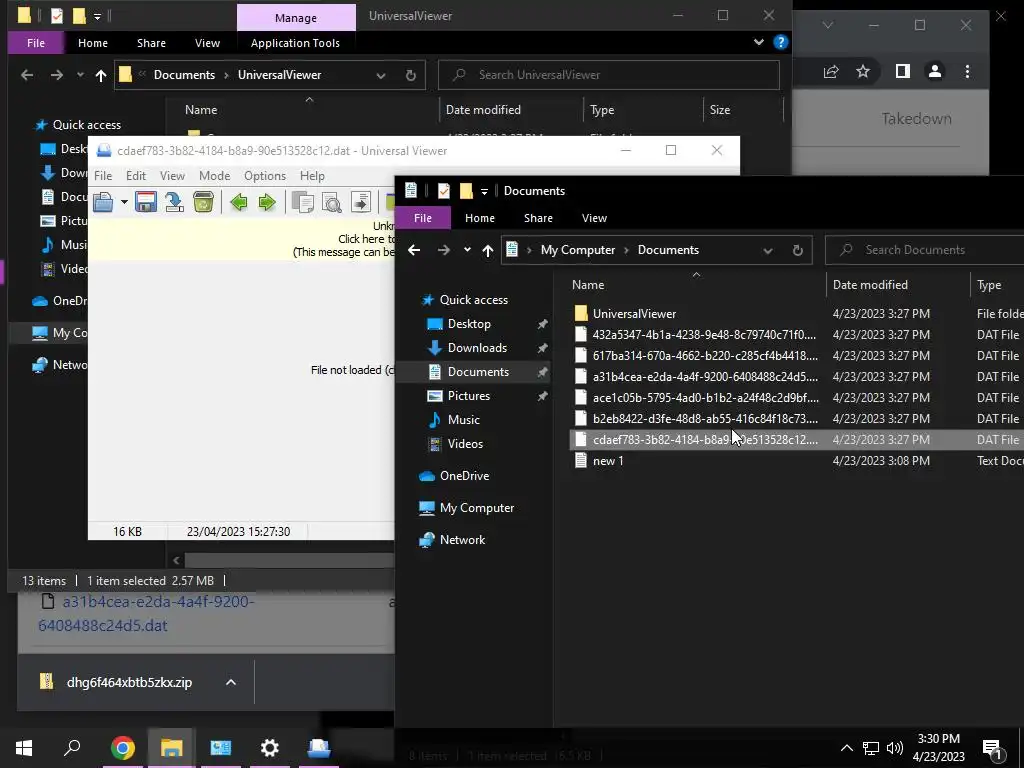Click Copy icon in Universal Viewer toolbar
Screen dimensions: 1024x768
click(x=302, y=202)
